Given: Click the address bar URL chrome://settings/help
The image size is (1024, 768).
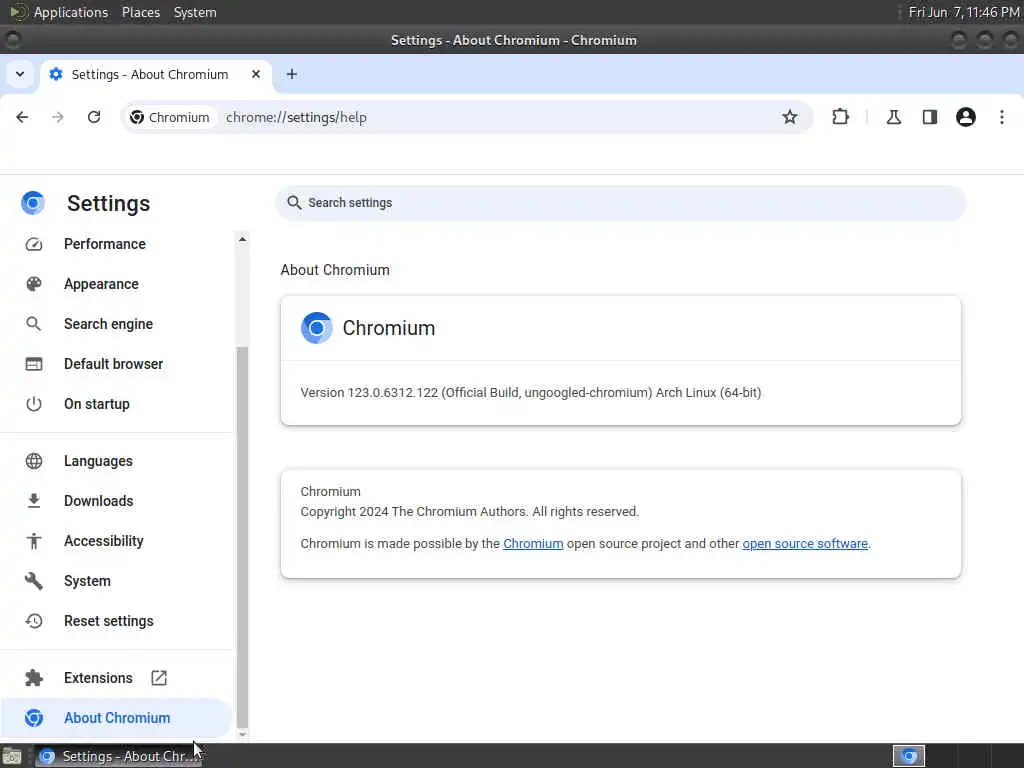Looking at the screenshot, I should pos(296,118).
